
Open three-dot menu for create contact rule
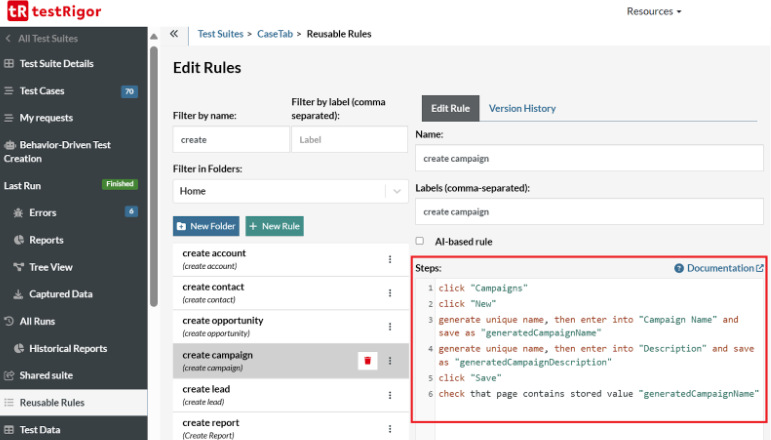pos(390,292)
